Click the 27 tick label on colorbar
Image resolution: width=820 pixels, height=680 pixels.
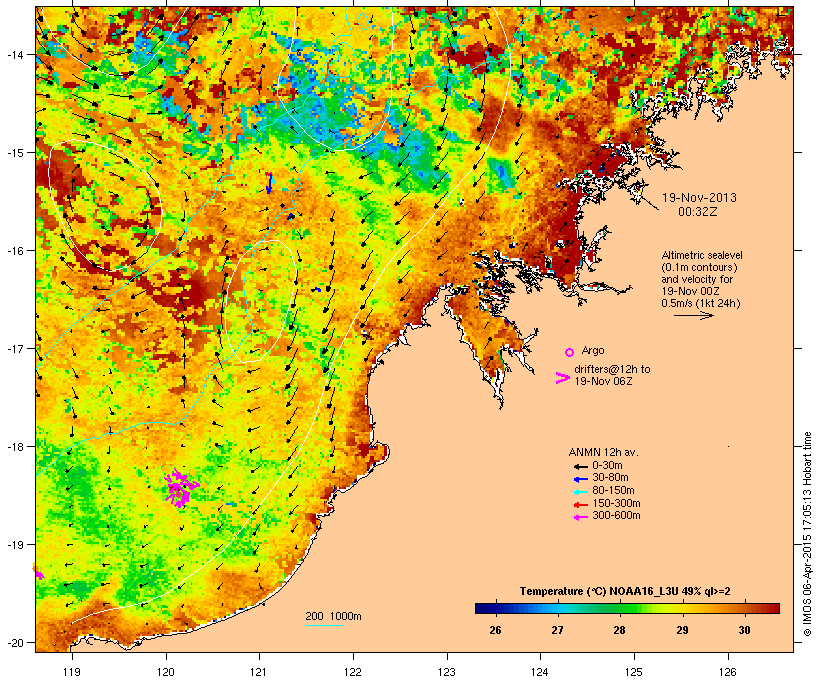pyautogui.click(x=557, y=630)
